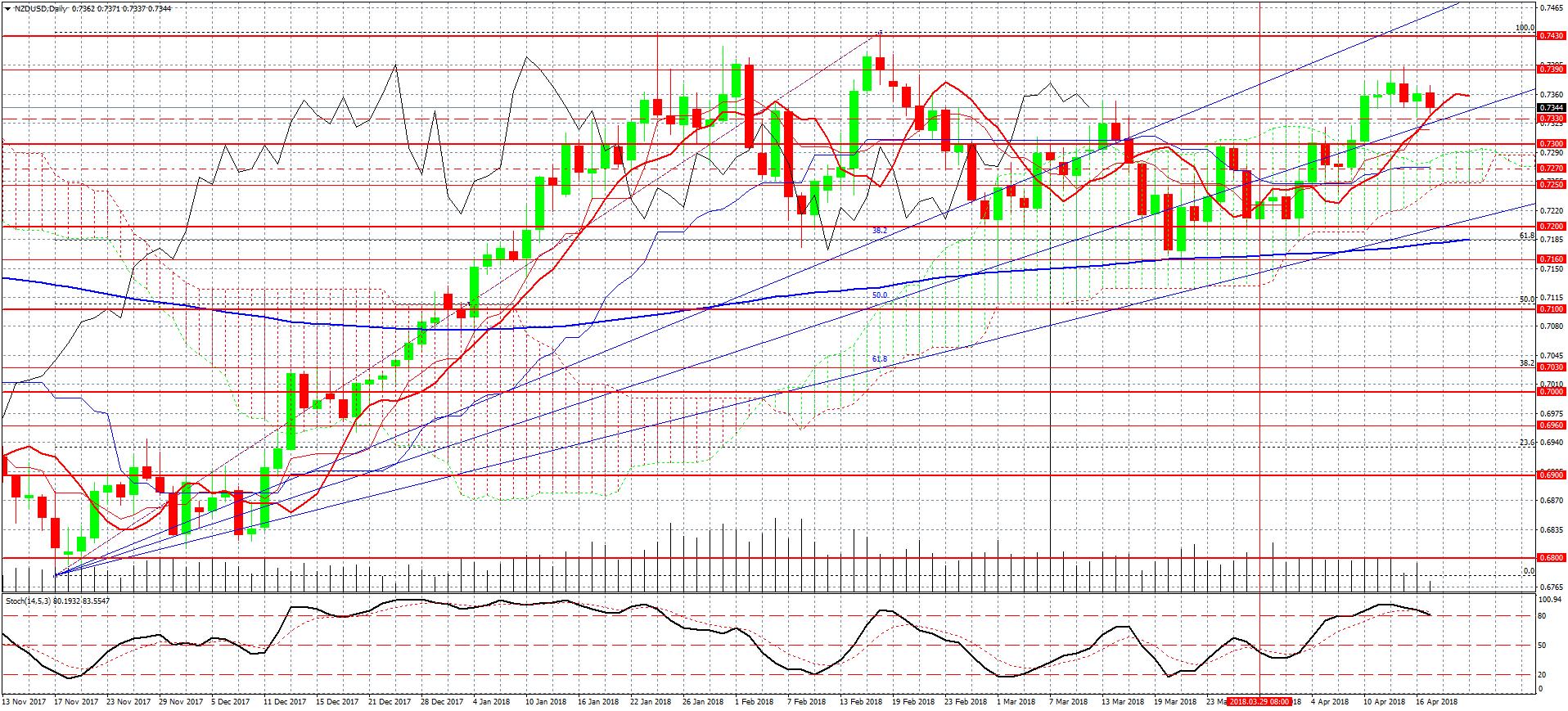Image resolution: width=1568 pixels, height=711 pixels.
Task: Click the 11 Dec 2017 date label
Action: pyautogui.click(x=284, y=702)
